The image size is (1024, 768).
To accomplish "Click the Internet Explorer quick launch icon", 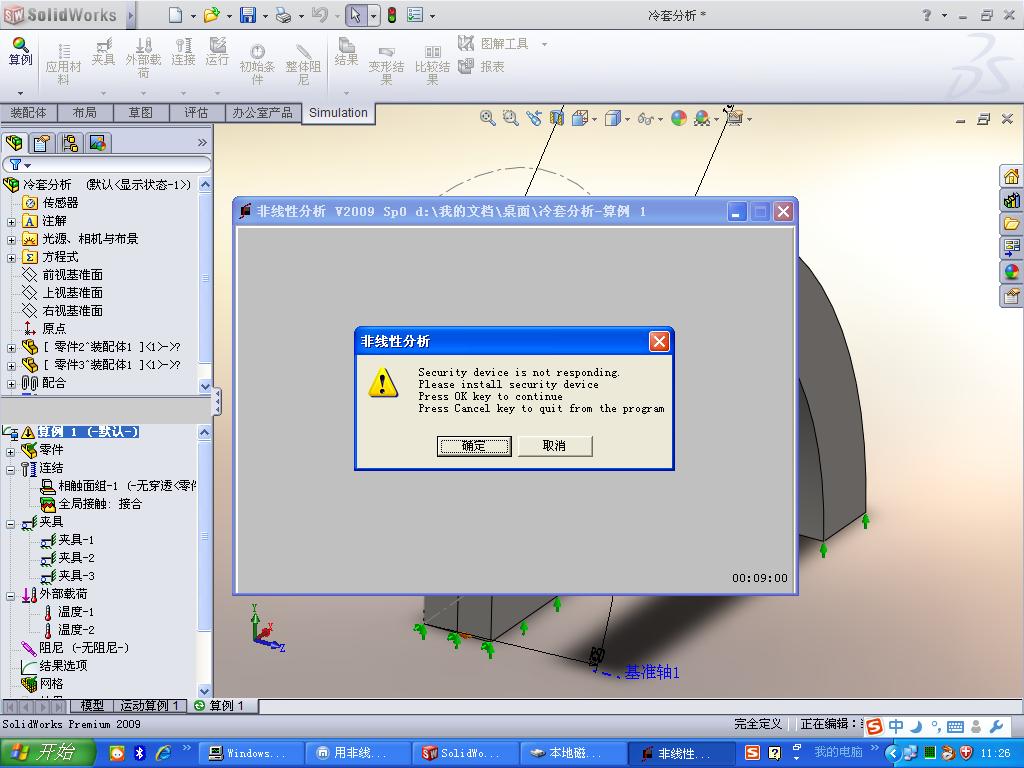I will tap(163, 753).
